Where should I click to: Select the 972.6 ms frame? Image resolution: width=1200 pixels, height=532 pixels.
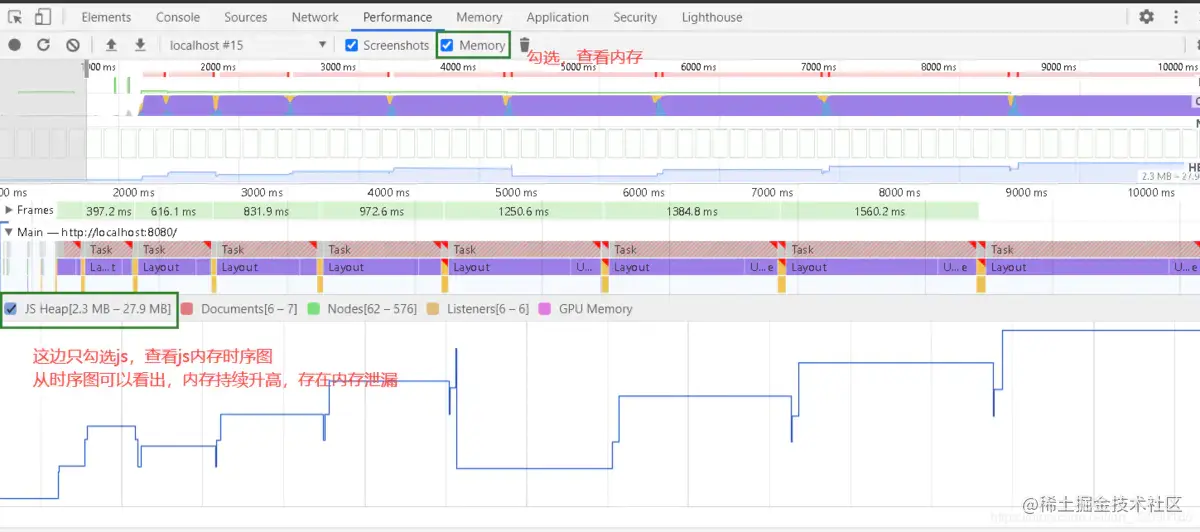380,211
